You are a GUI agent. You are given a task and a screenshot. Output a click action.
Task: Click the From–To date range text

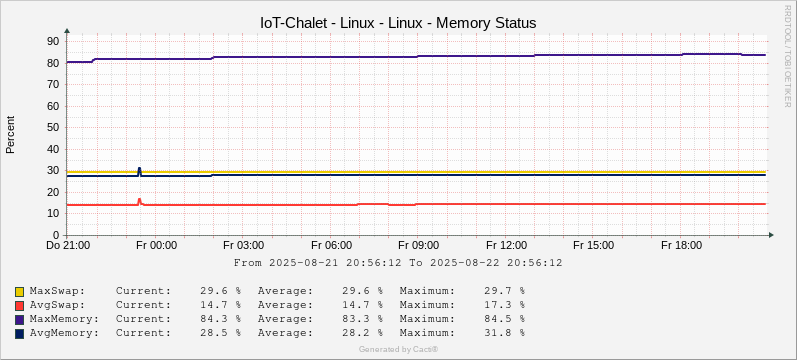[398, 263]
